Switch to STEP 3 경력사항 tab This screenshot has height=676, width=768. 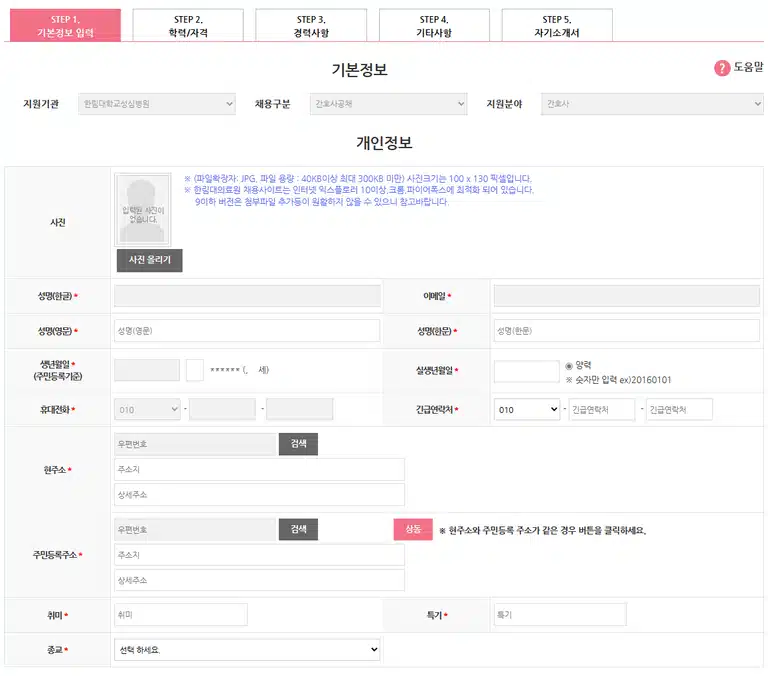[x=311, y=25]
